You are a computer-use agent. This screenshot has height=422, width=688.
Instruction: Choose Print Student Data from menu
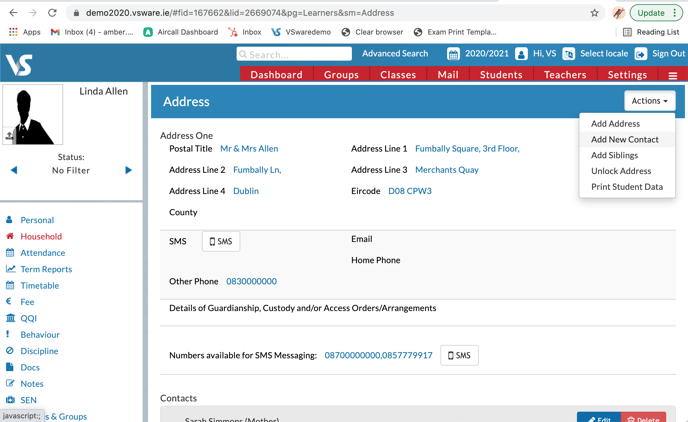pos(627,187)
